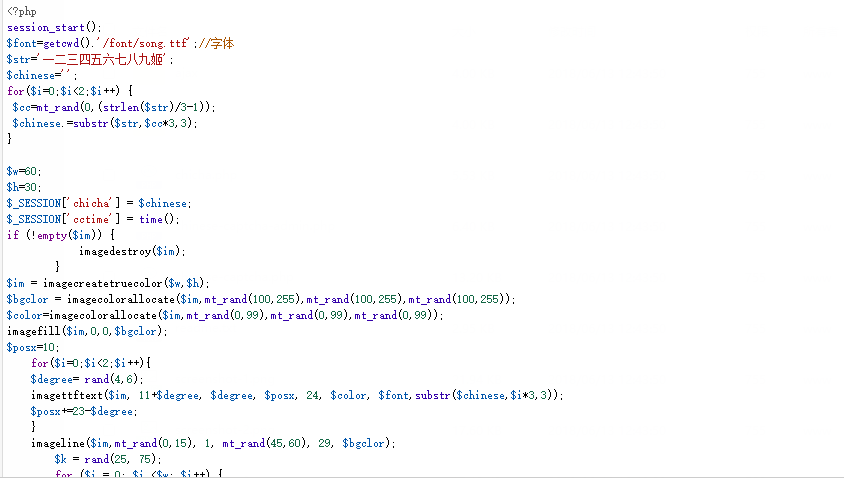The width and height of the screenshot is (844, 478).
Task: Click the '$h=30;' line
Action: tap(24, 187)
